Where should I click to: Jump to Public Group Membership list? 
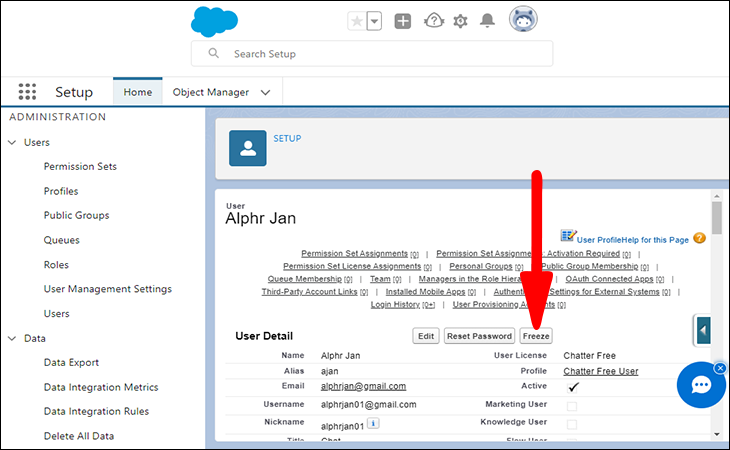point(589,266)
